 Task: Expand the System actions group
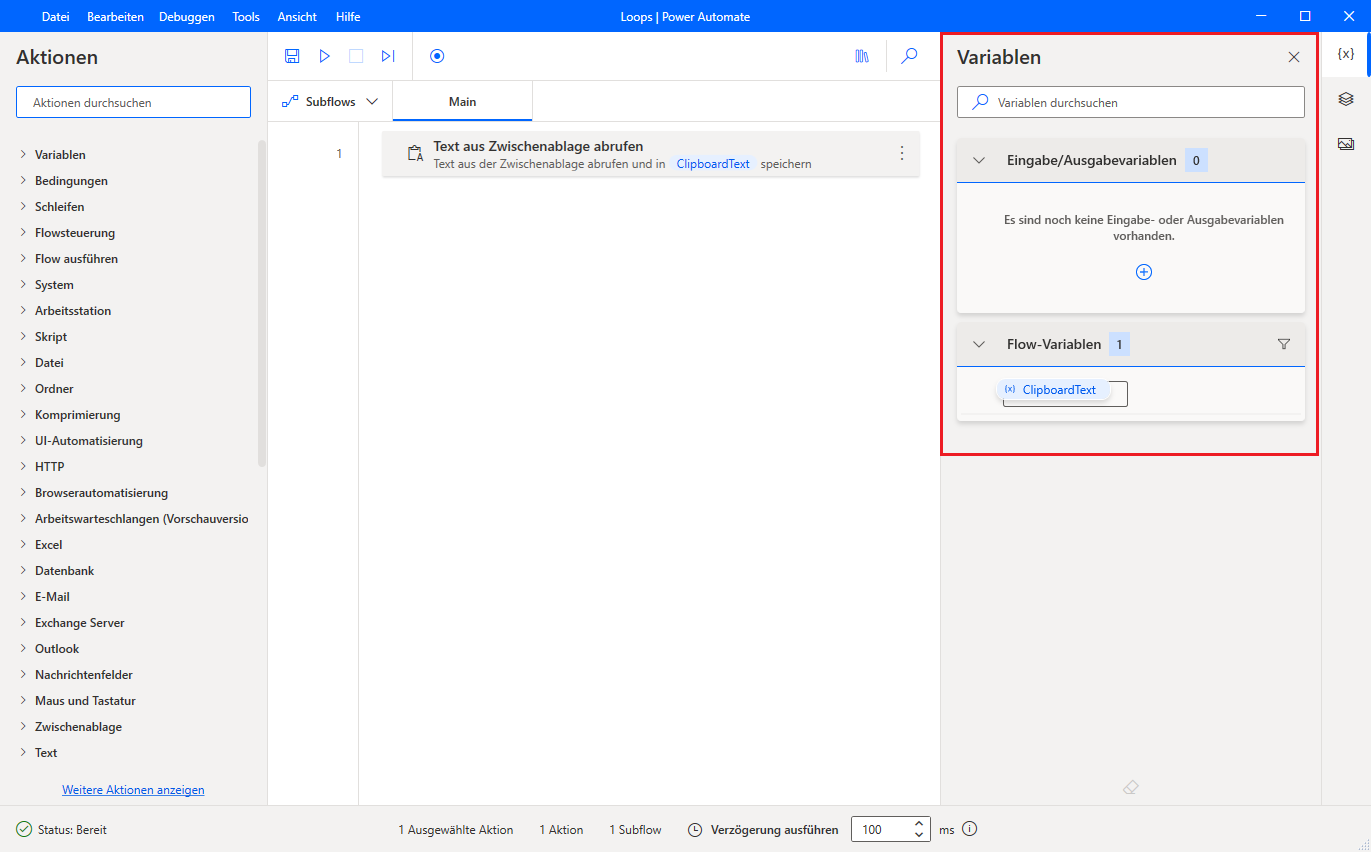pos(23,284)
